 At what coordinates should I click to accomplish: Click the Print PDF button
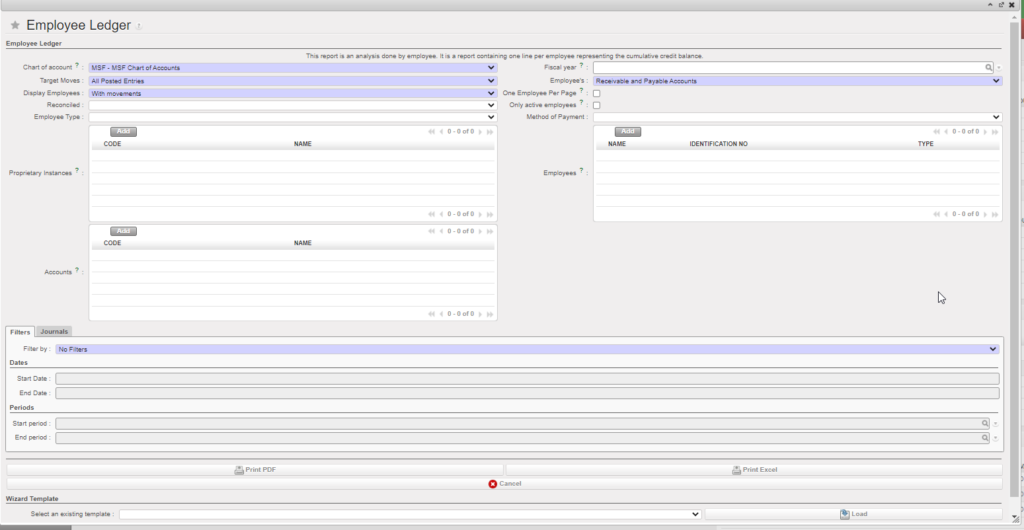click(254, 469)
